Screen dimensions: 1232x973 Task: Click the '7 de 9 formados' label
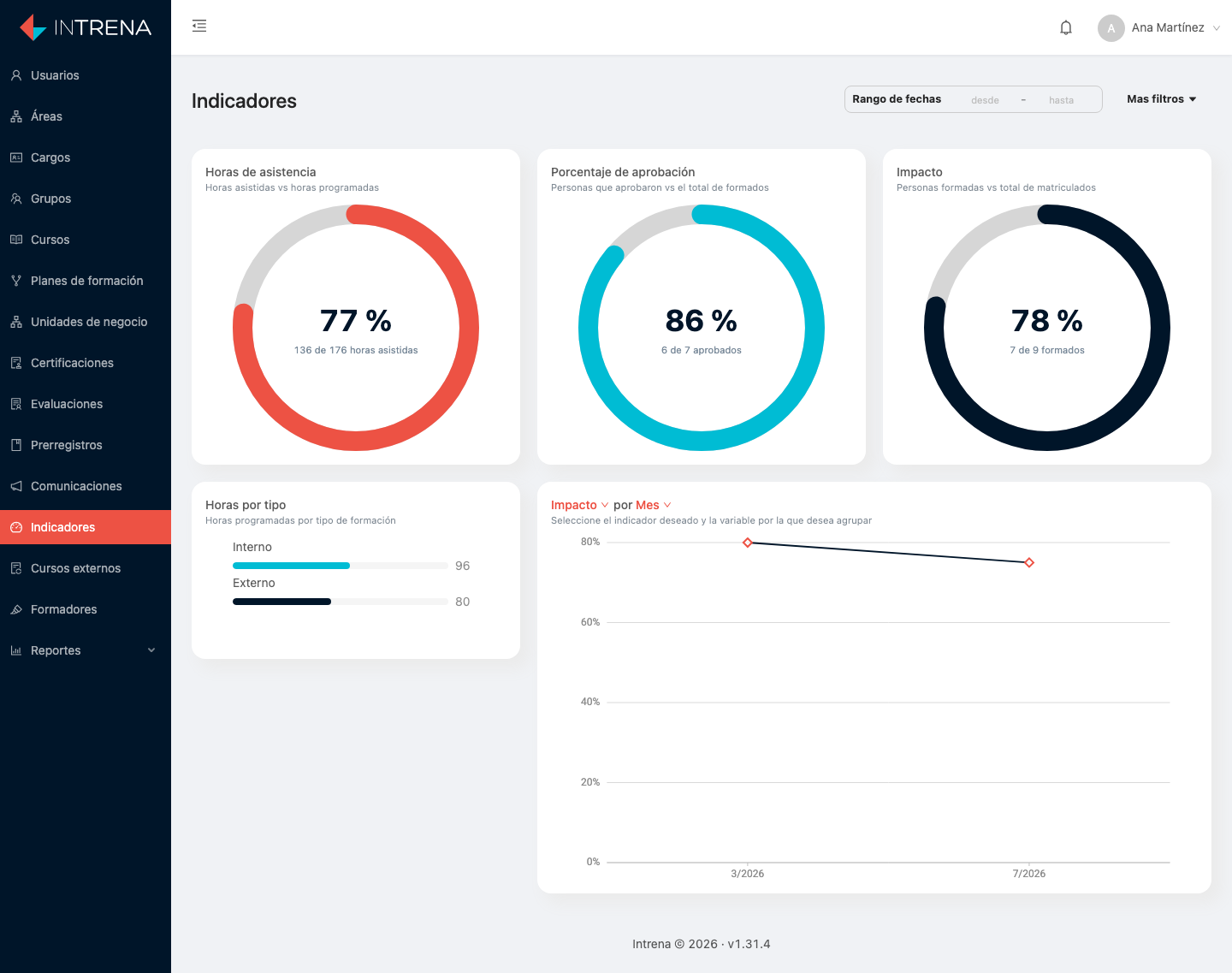tap(1047, 350)
